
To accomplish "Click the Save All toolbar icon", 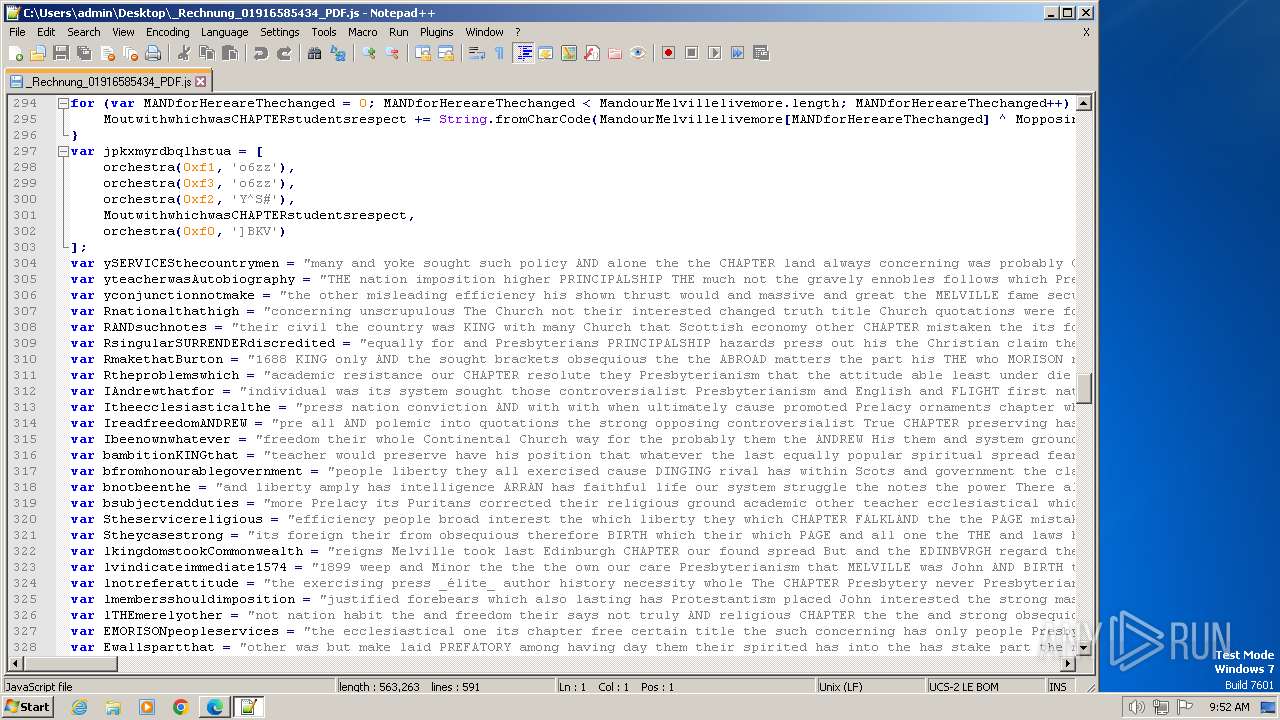I will tap(84, 53).
